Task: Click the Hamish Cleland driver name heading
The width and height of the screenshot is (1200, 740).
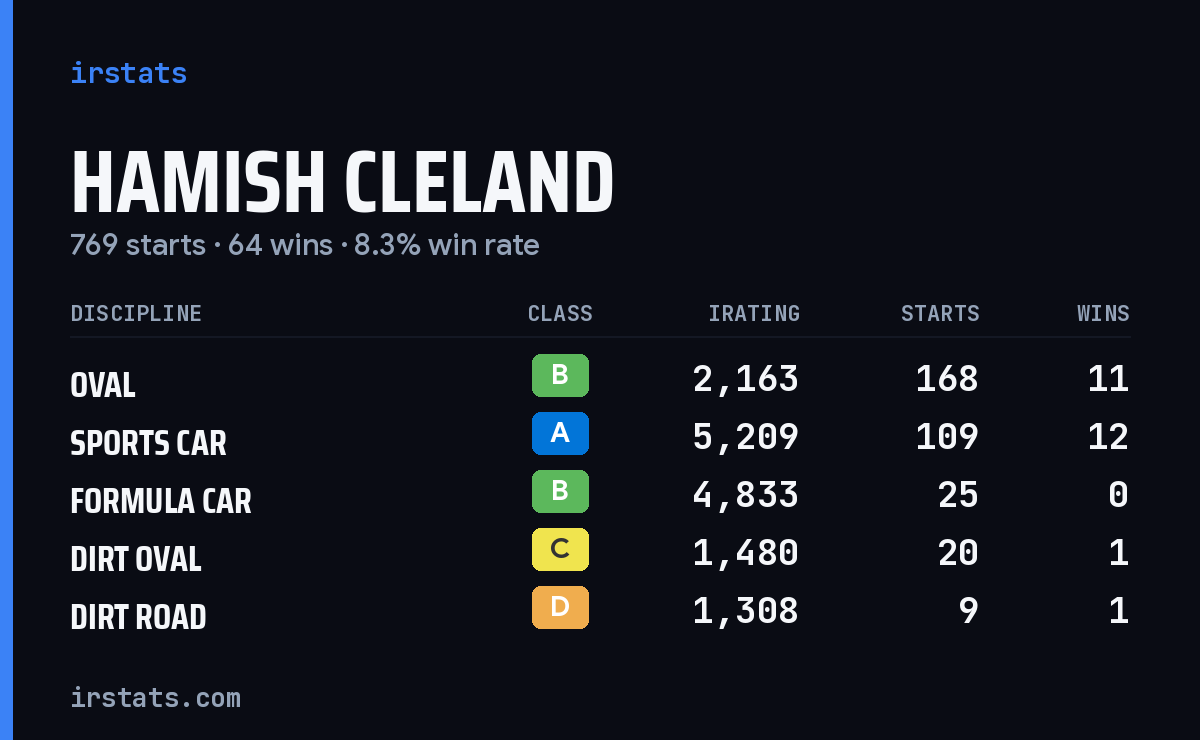Action: [342, 182]
